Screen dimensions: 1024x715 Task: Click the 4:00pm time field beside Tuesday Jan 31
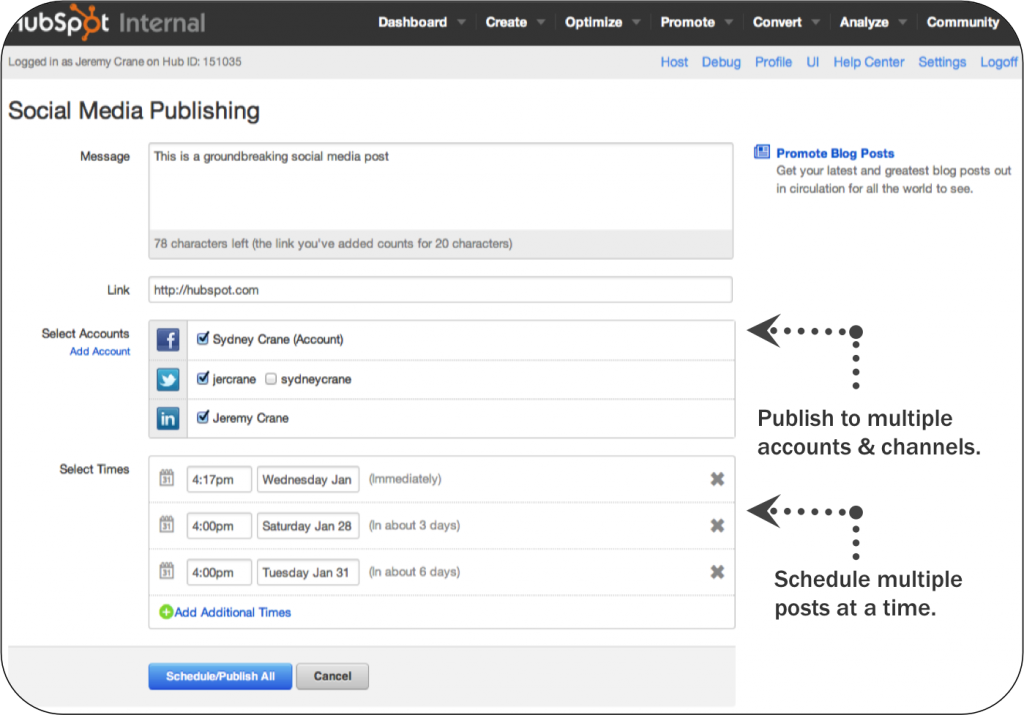219,572
